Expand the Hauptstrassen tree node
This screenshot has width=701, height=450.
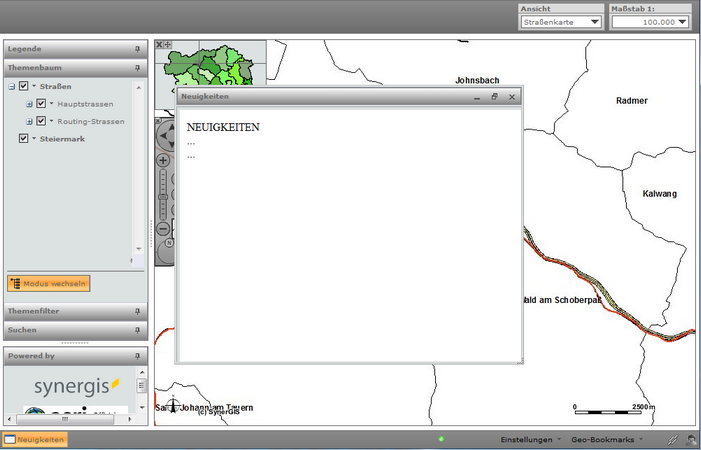coord(30,104)
